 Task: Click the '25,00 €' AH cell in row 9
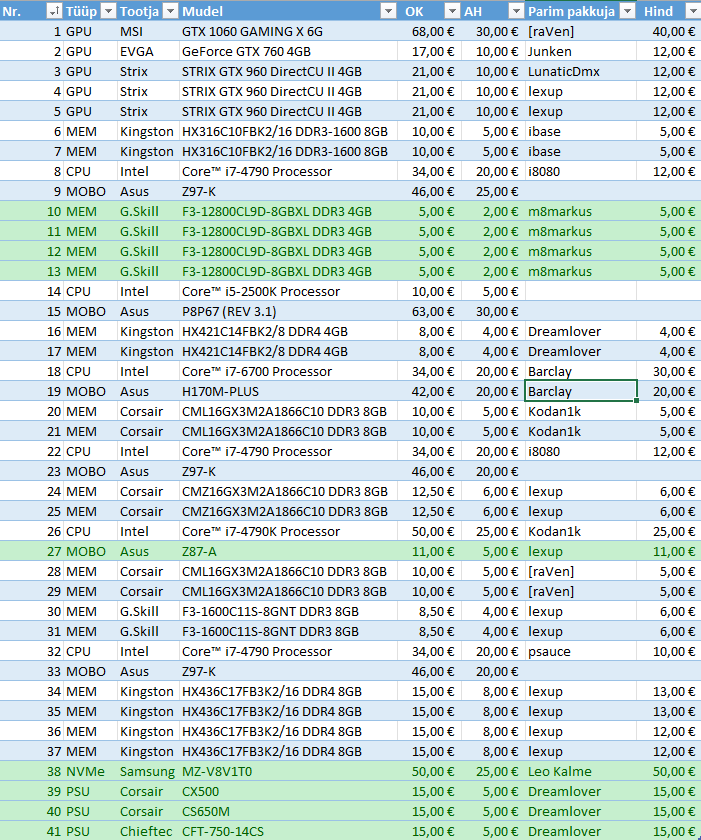(493, 192)
